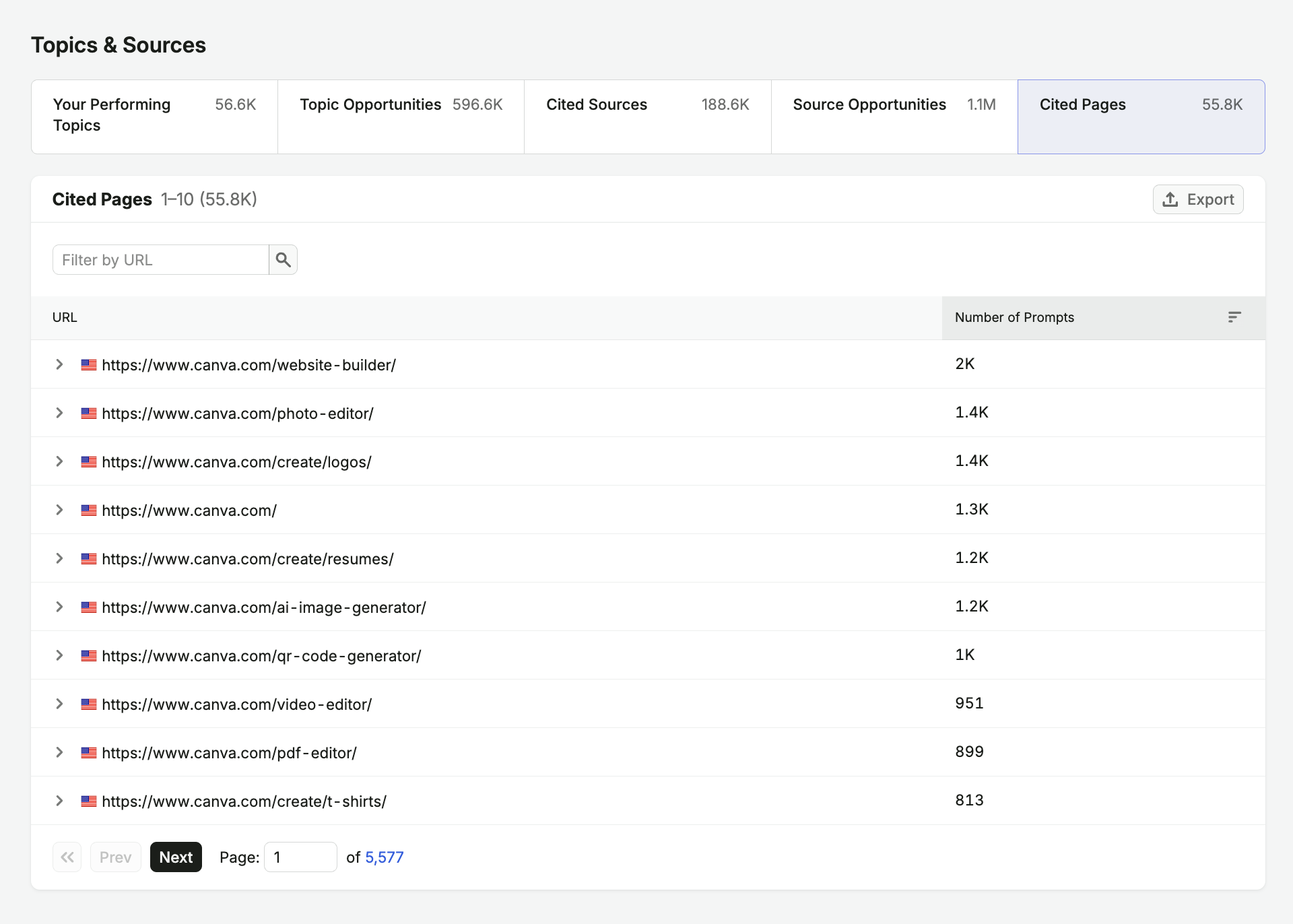
Task: Open the Source Opportunities tab
Action: coord(894,117)
